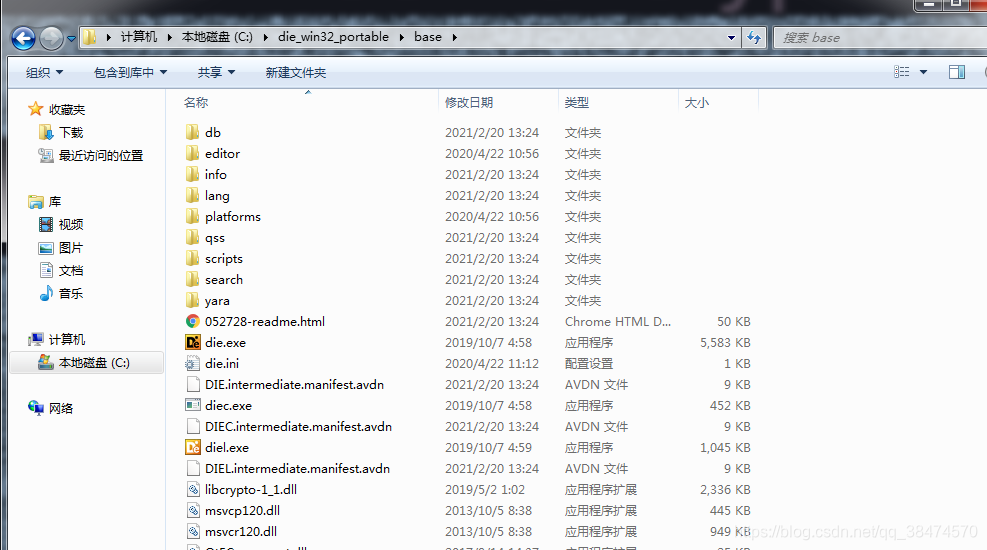Screen dimensions: 987x550
Task: Click the search base input field
Action: click(881, 38)
